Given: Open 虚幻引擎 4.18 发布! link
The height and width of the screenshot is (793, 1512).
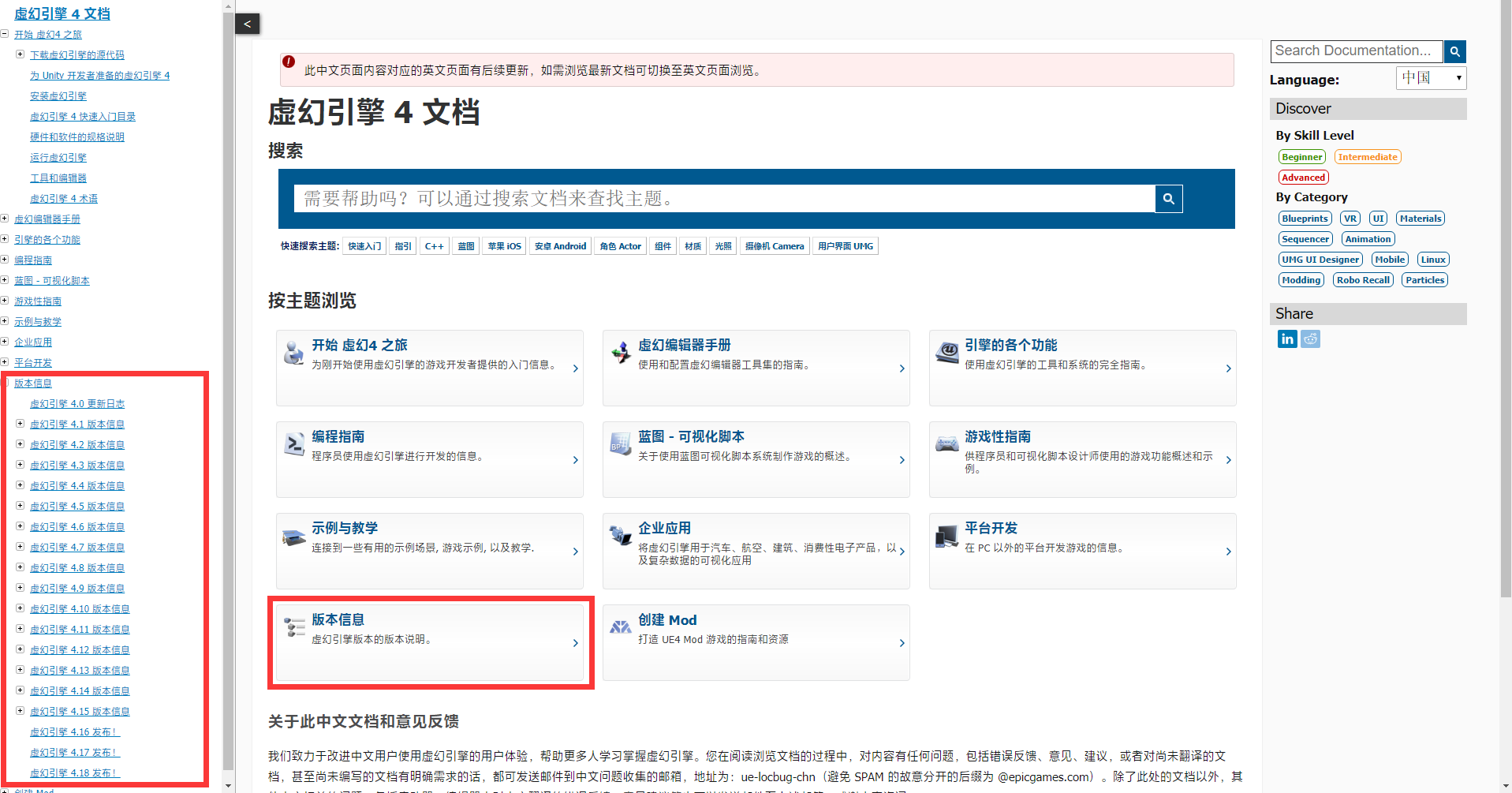Looking at the screenshot, I should [75, 773].
